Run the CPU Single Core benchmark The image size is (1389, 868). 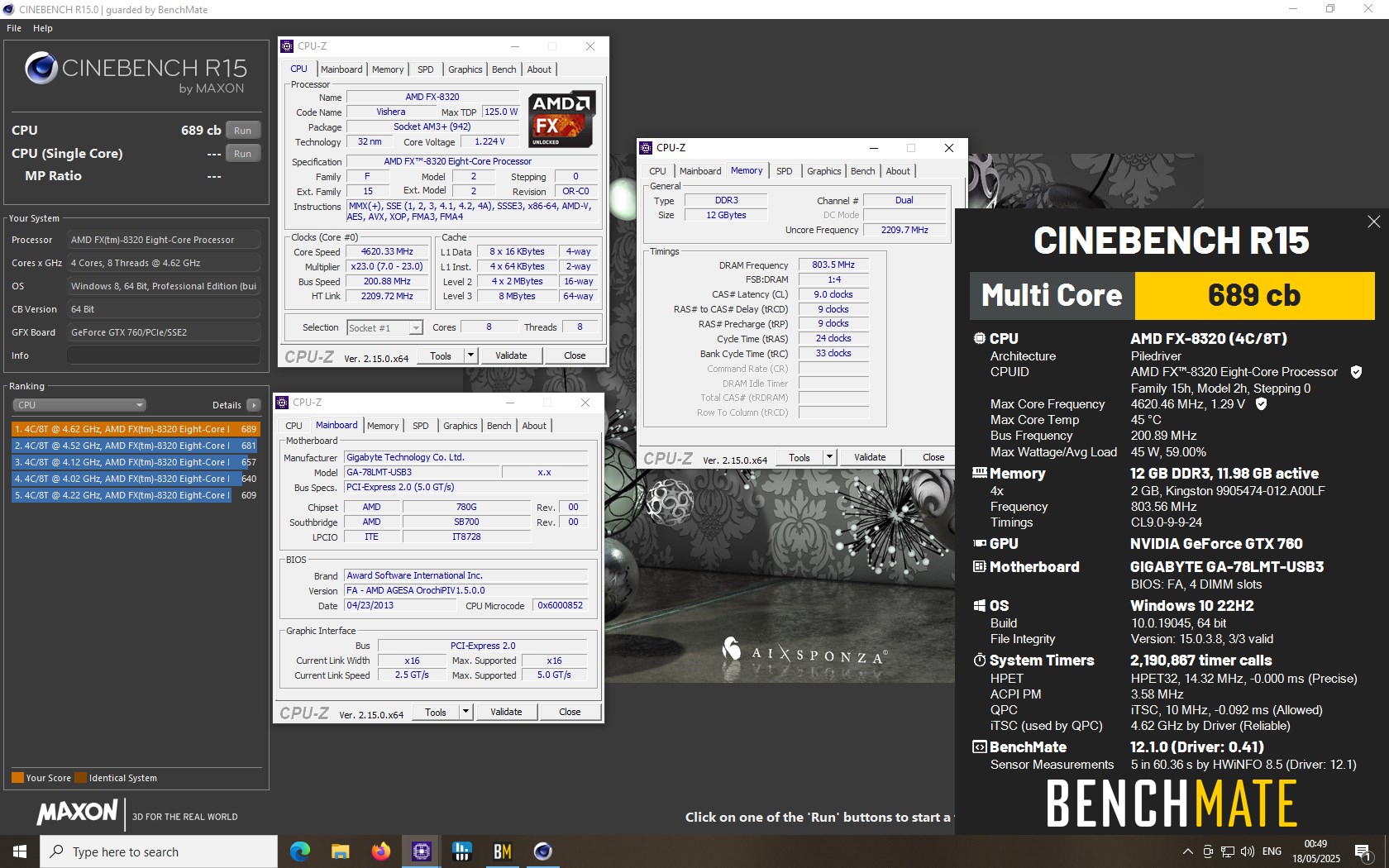coord(242,154)
